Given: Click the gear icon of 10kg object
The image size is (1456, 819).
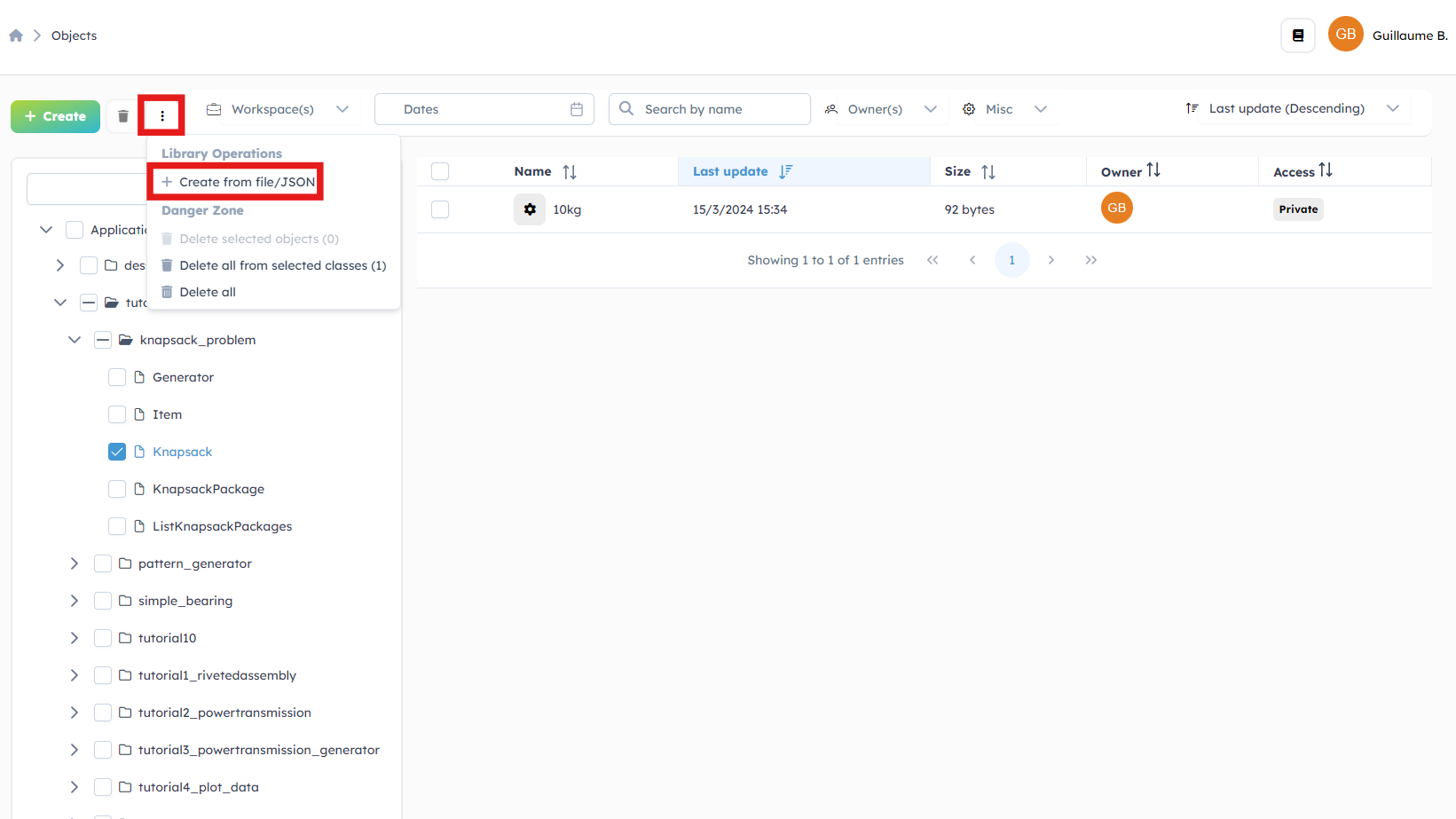Looking at the screenshot, I should [x=530, y=209].
